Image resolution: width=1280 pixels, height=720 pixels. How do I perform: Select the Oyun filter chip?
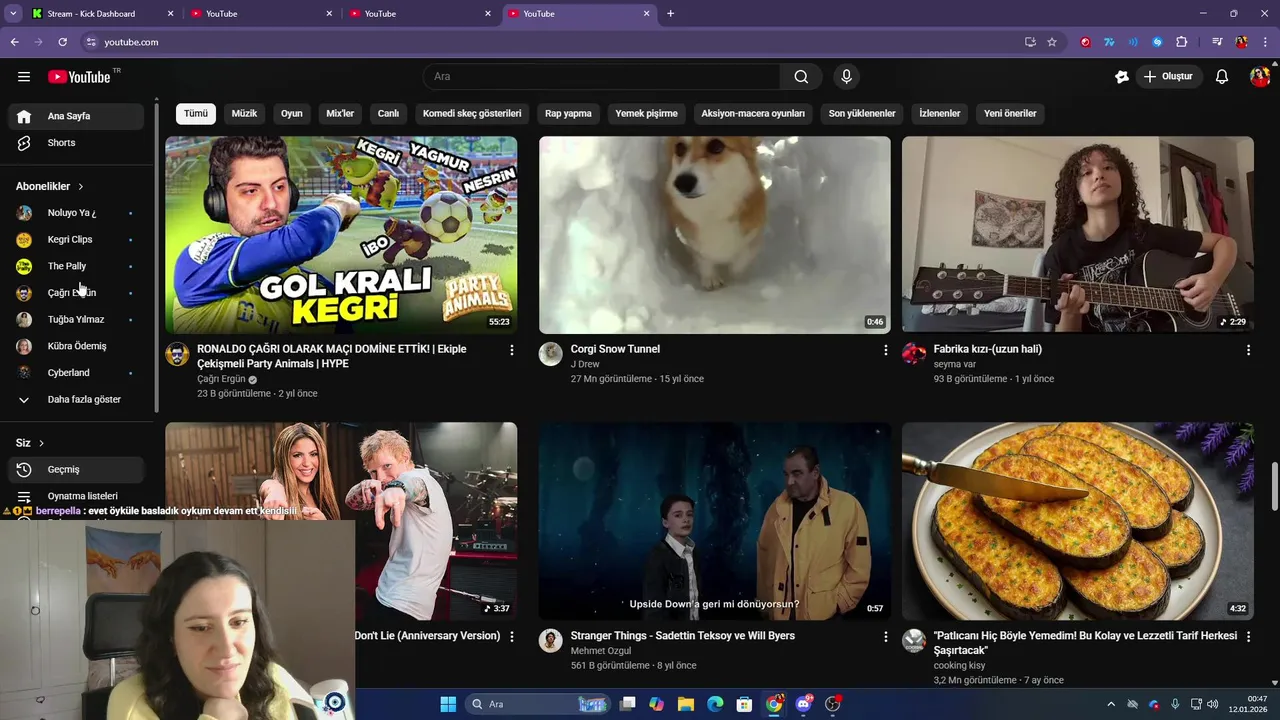coord(292,114)
